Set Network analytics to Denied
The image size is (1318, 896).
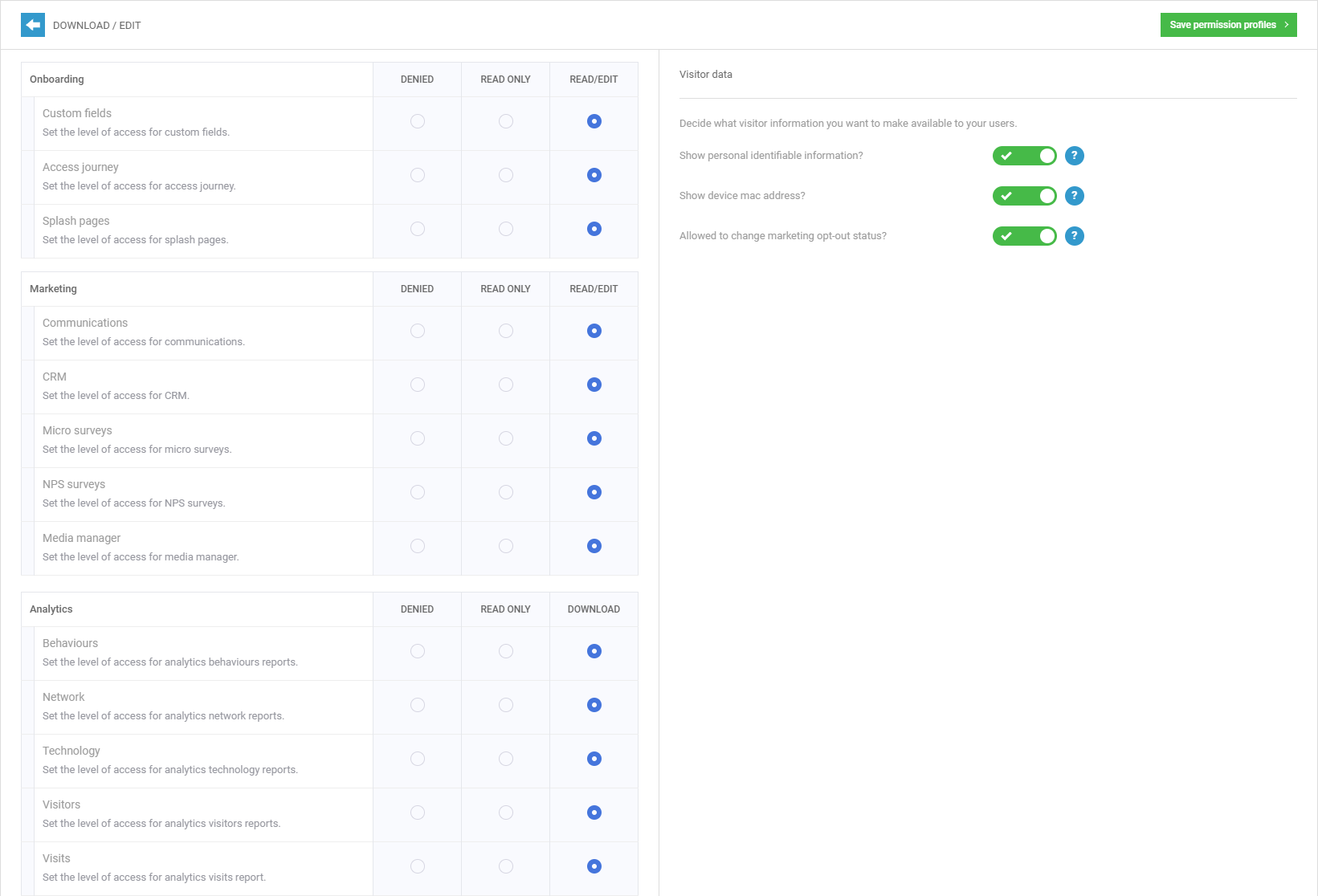click(418, 705)
